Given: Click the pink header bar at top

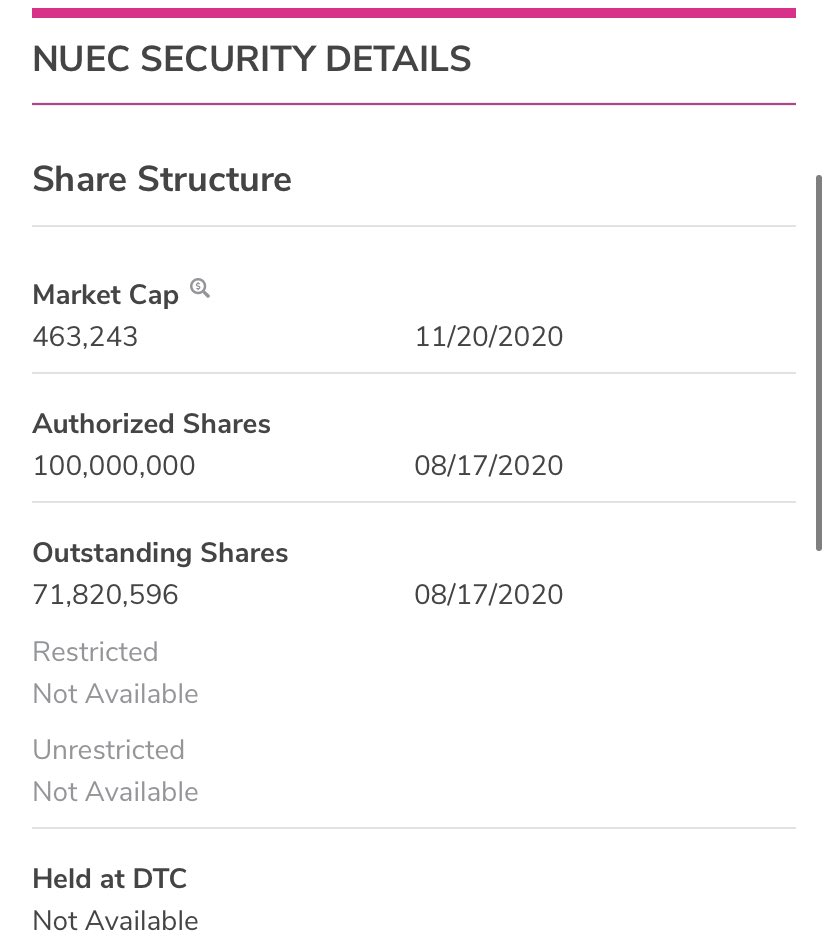Looking at the screenshot, I should pyautogui.click(x=414, y=13).
